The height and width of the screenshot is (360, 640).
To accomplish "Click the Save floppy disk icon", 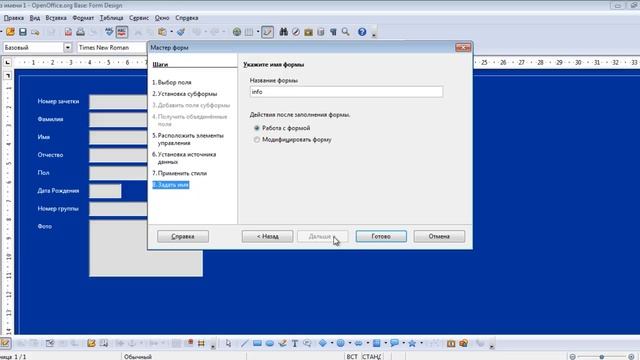I will (x=23, y=32).
